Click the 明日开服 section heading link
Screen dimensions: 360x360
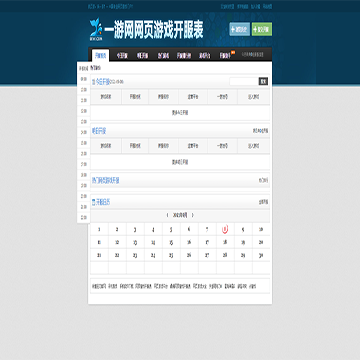(99, 131)
